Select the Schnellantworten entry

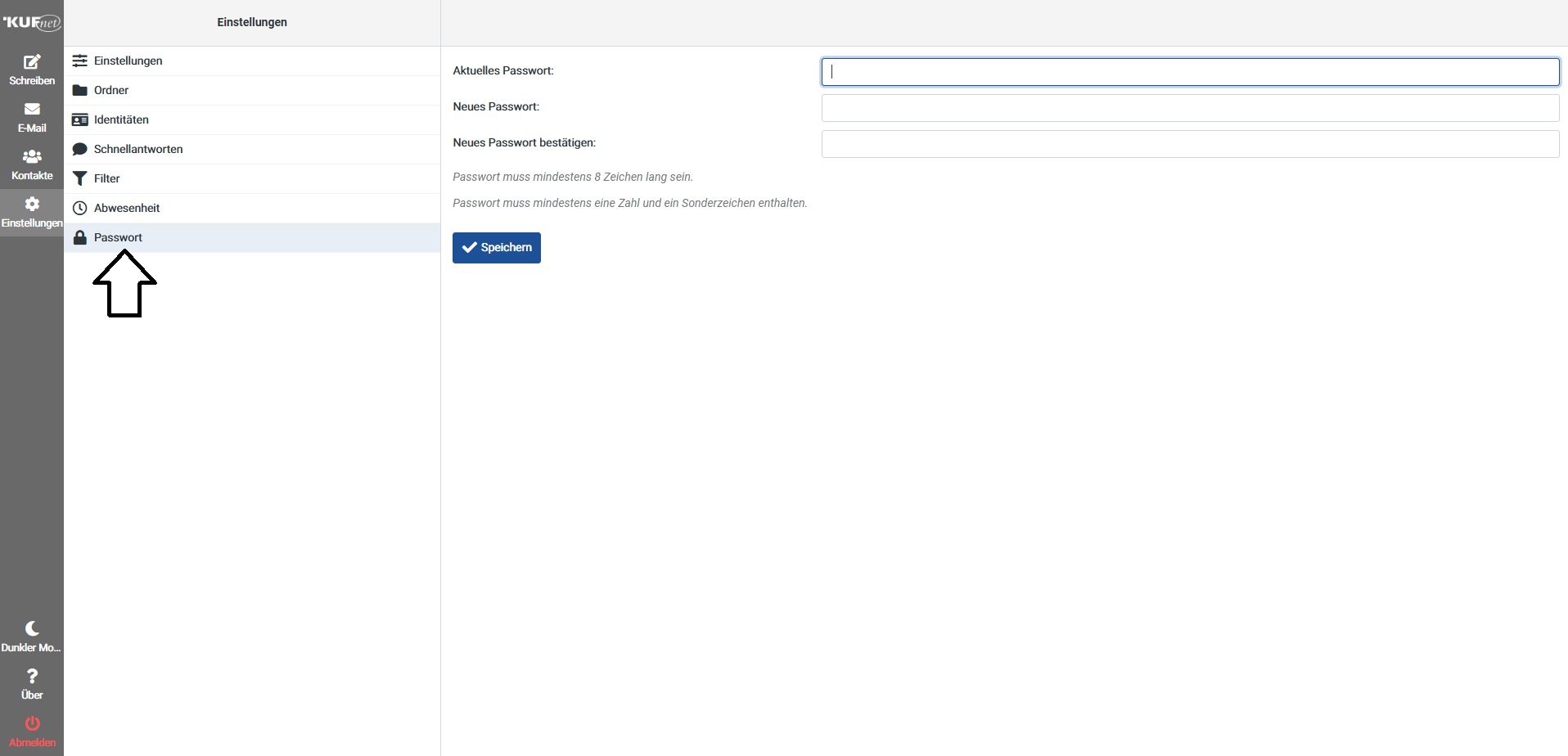[x=138, y=149]
